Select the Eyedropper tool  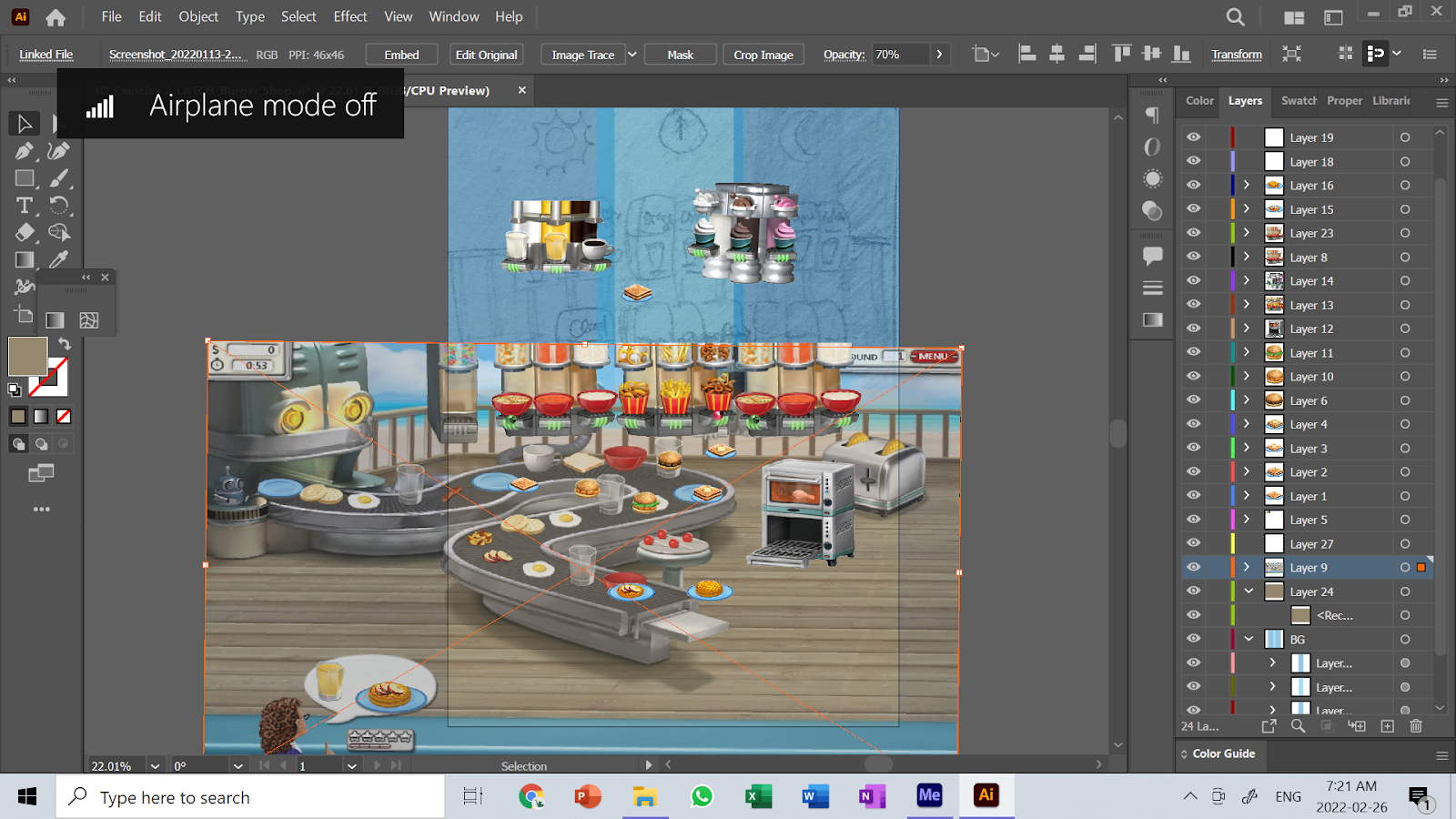(59, 259)
